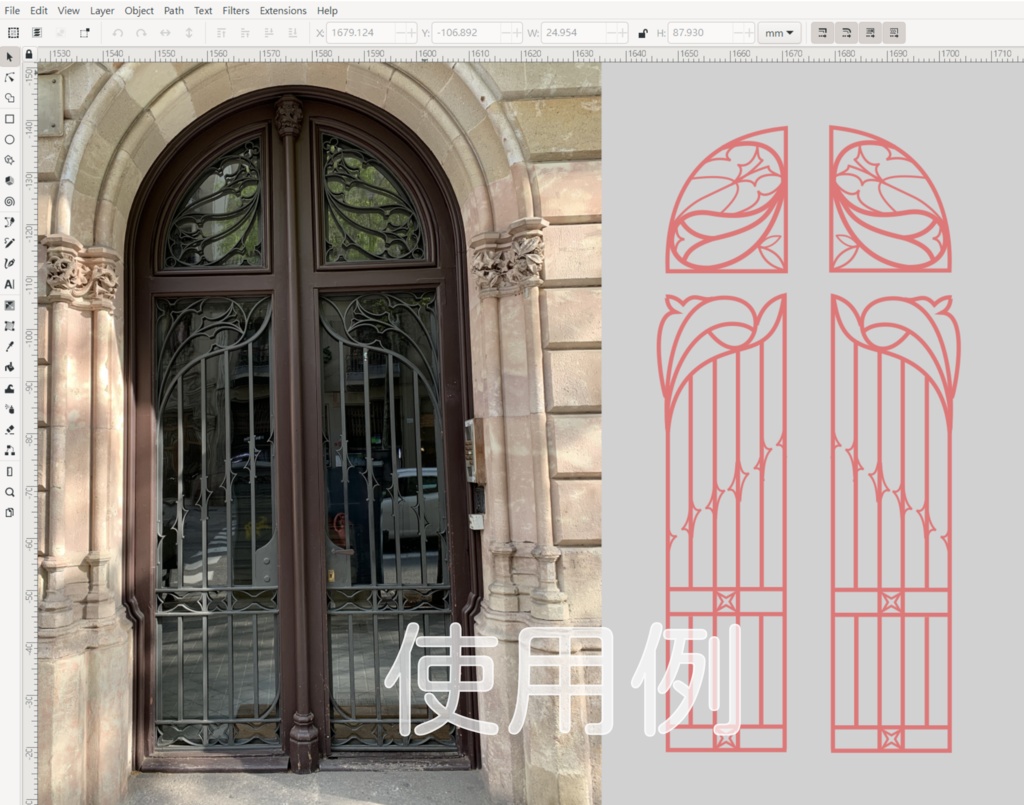The image size is (1024, 805).
Task: Decrease H height with minus button
Action: (x=739, y=33)
